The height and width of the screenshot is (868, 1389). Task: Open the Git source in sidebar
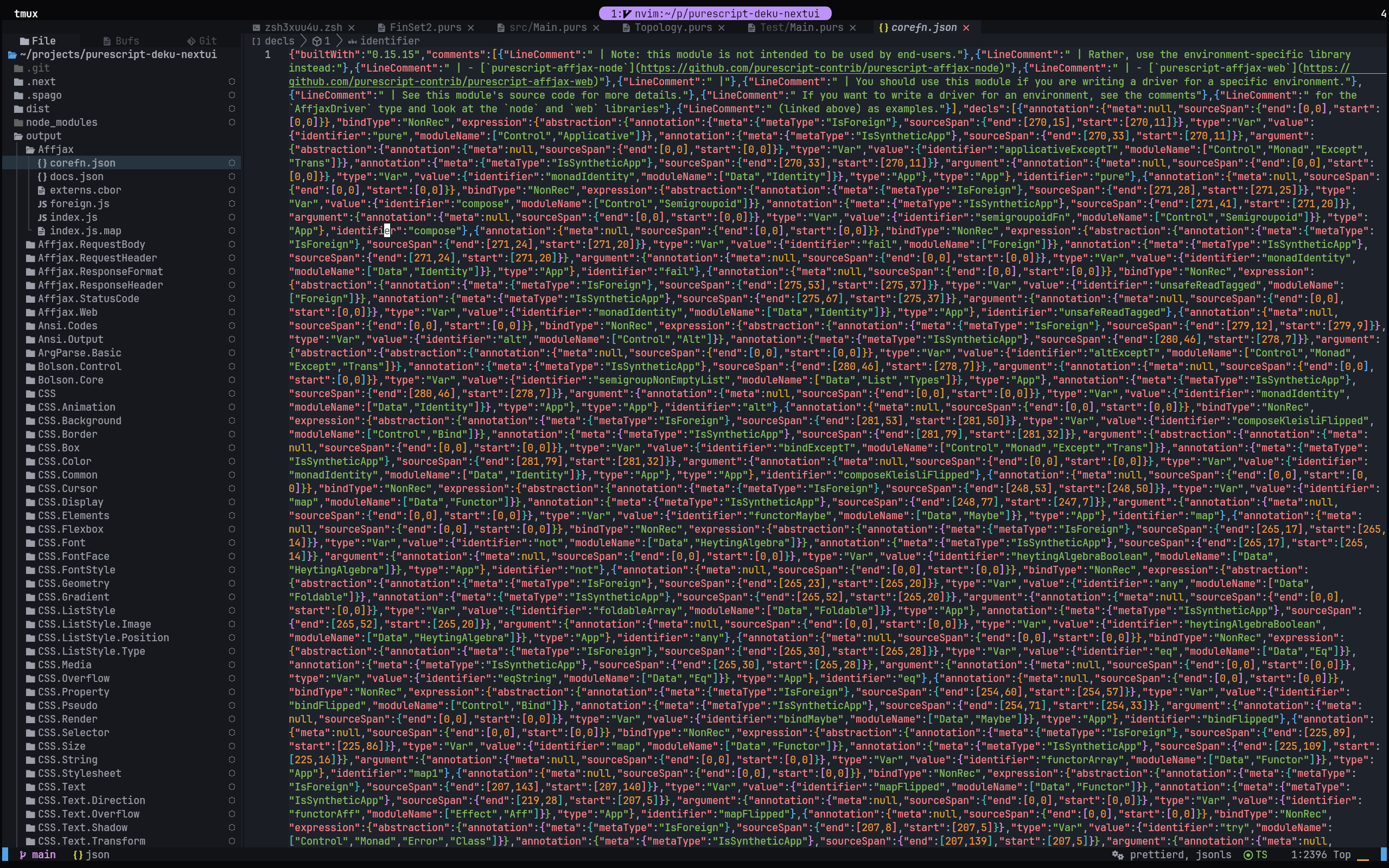(x=202, y=41)
